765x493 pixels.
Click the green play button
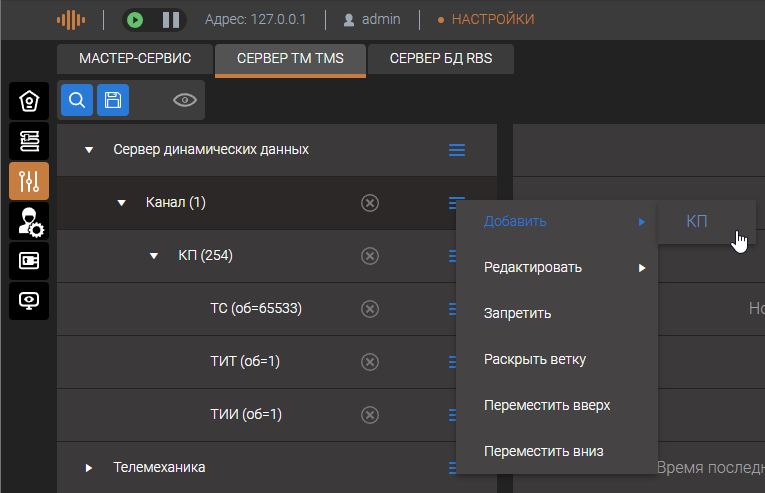pos(136,19)
